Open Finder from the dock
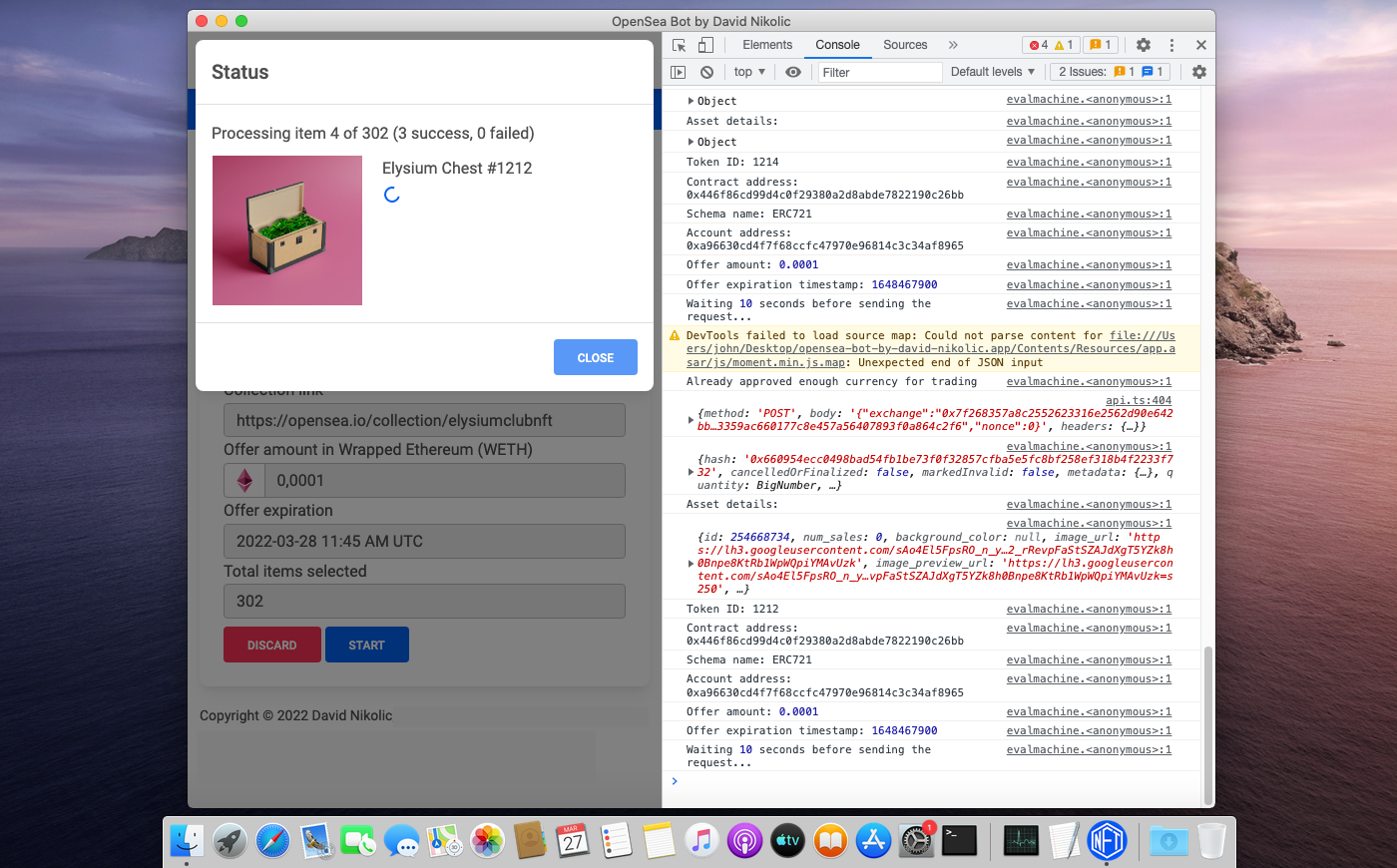 click(187, 841)
